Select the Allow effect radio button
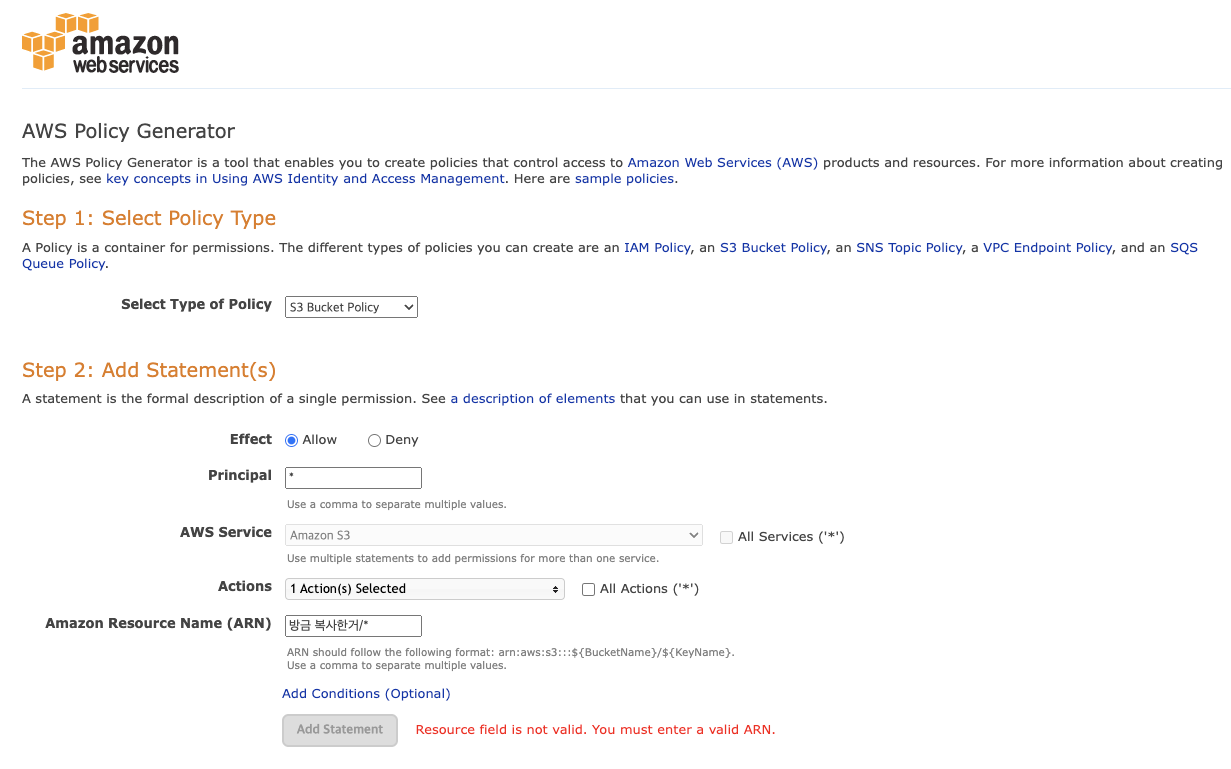 (x=292, y=440)
